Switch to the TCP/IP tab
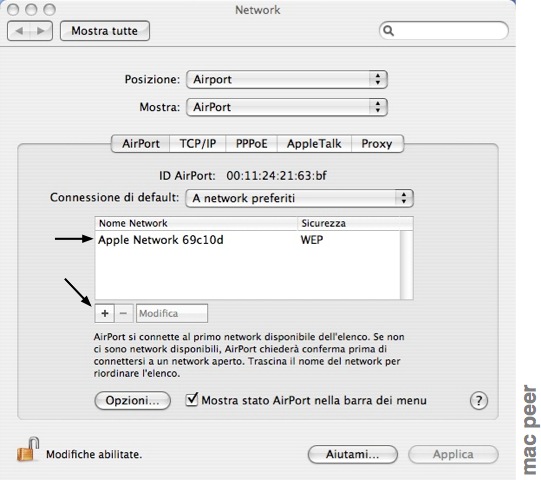541x480 pixels. [x=198, y=144]
